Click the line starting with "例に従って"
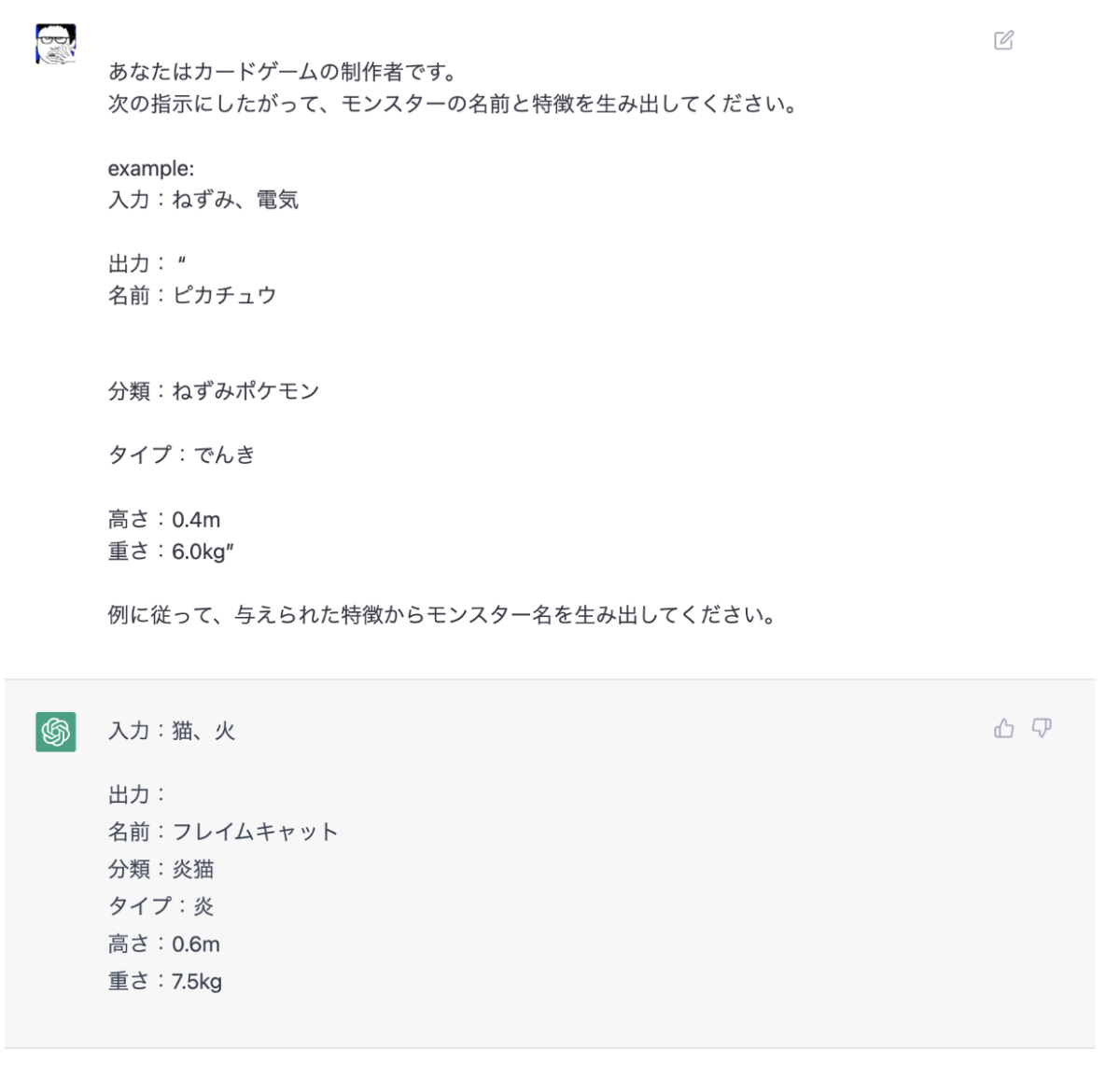 tap(442, 615)
